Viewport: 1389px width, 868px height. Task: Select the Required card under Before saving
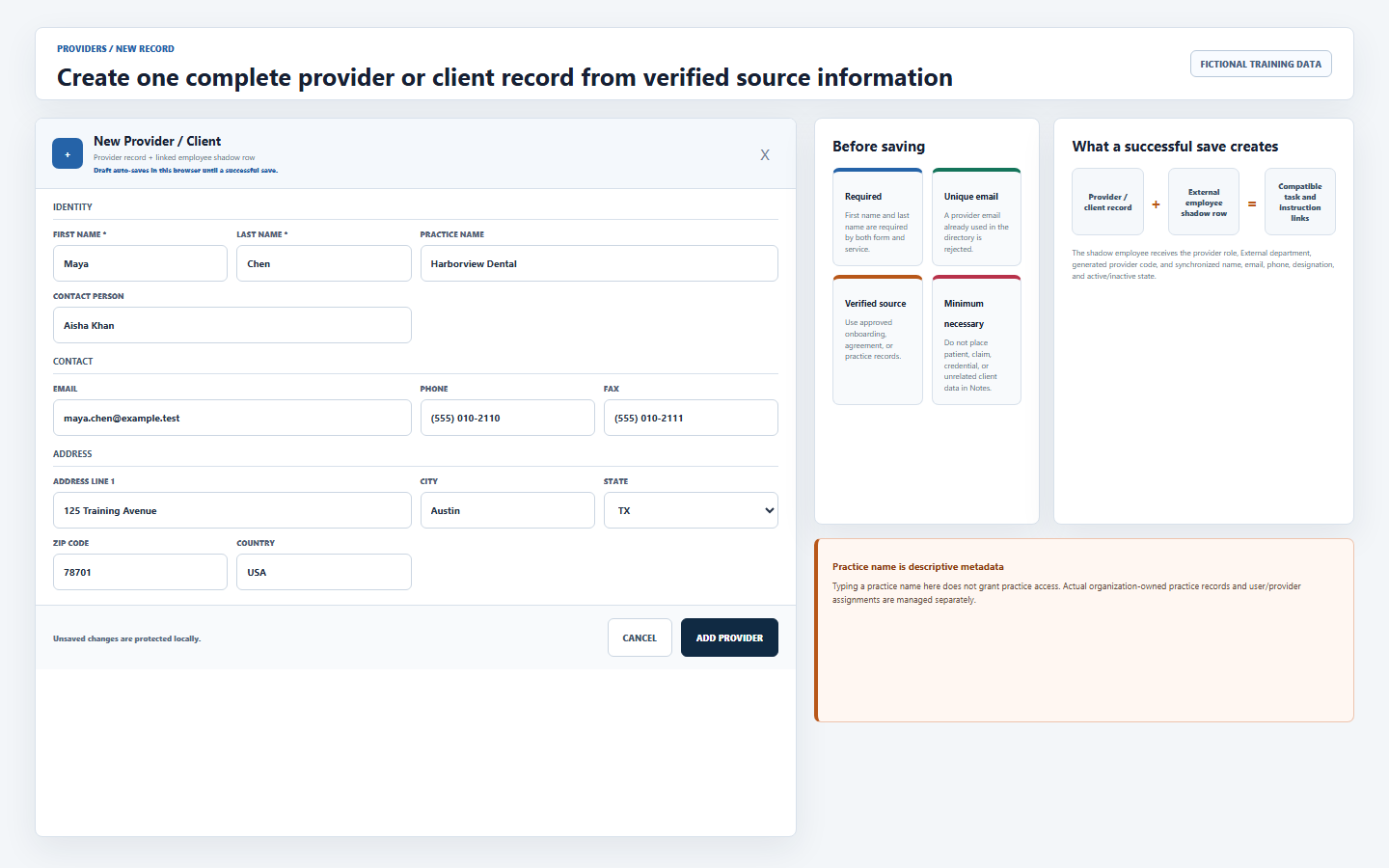tap(878, 217)
